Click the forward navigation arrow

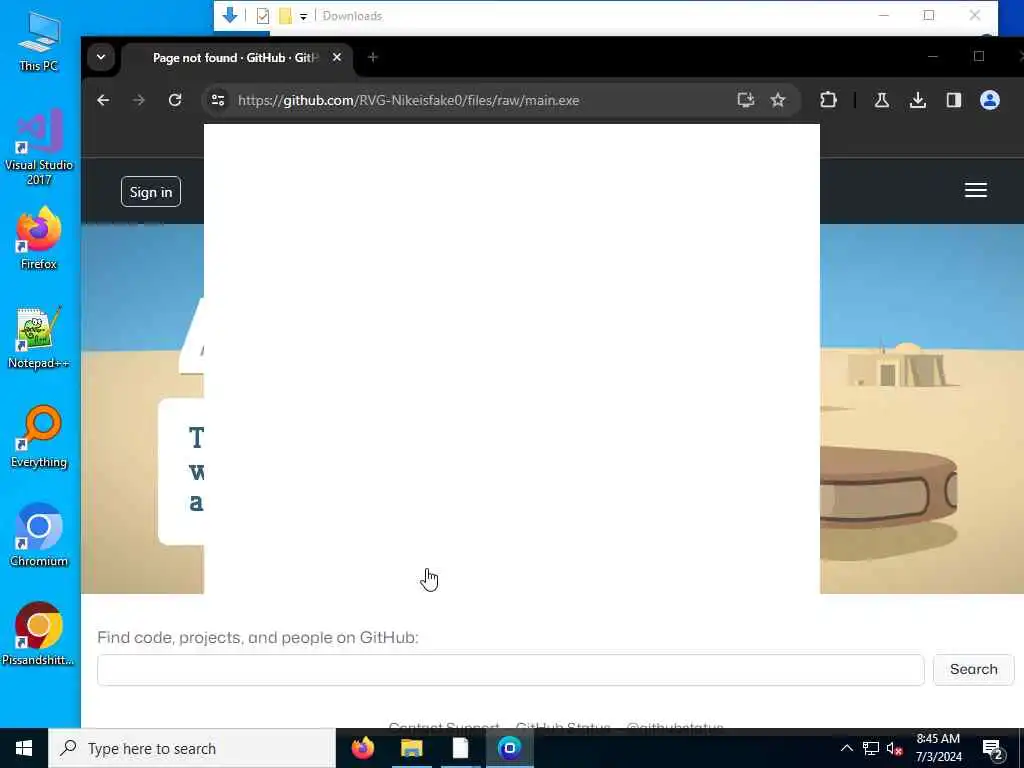[138, 100]
